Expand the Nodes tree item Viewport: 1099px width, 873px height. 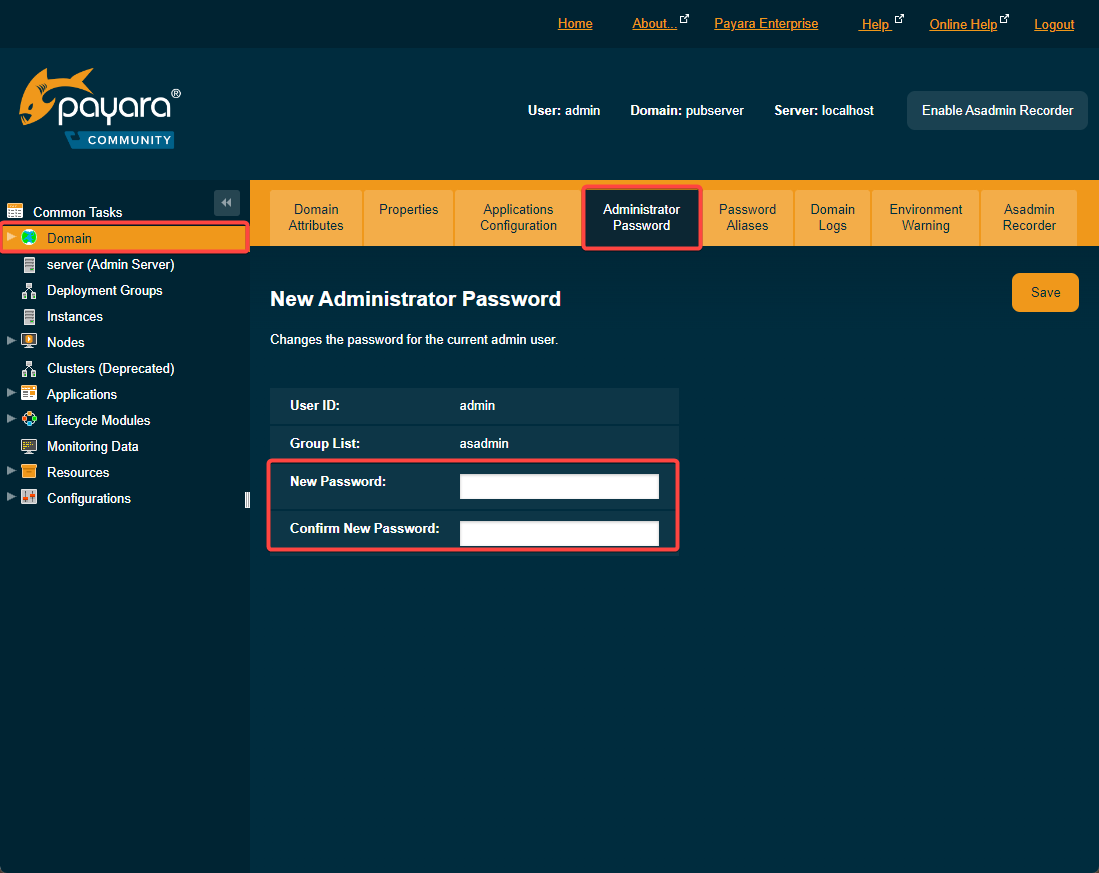11,341
